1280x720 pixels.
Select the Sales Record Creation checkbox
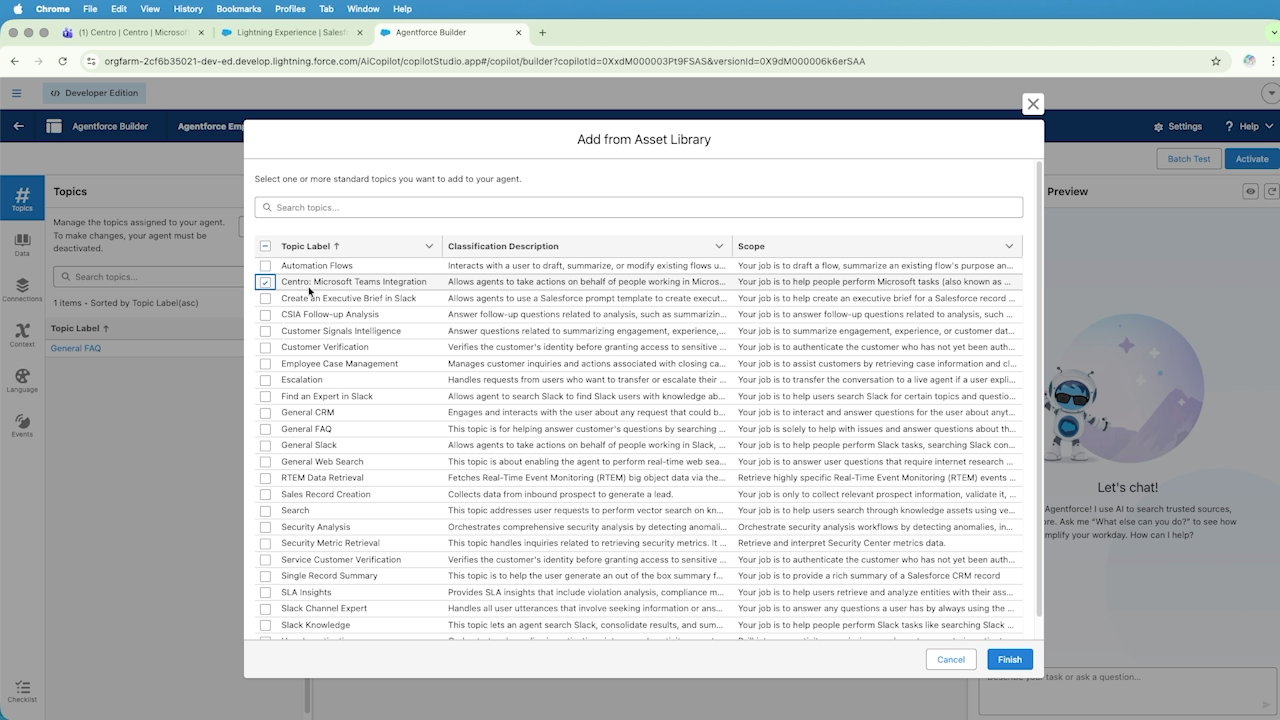(265, 494)
